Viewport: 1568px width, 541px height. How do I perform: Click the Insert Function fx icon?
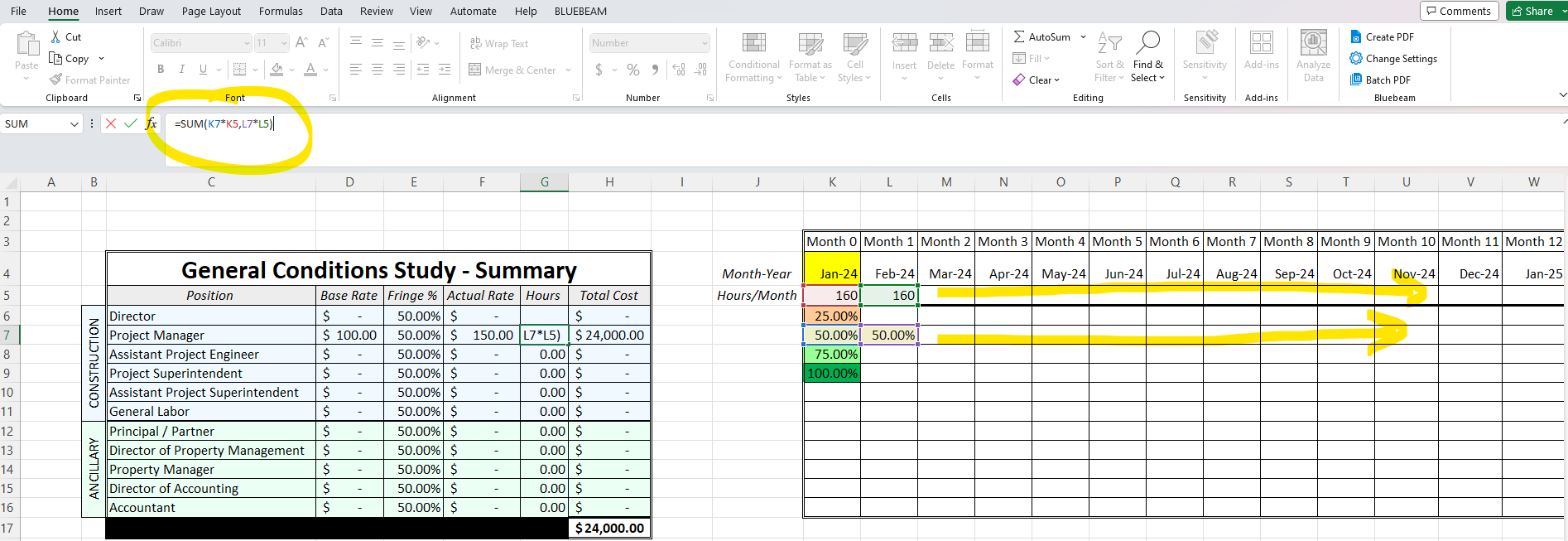(151, 123)
